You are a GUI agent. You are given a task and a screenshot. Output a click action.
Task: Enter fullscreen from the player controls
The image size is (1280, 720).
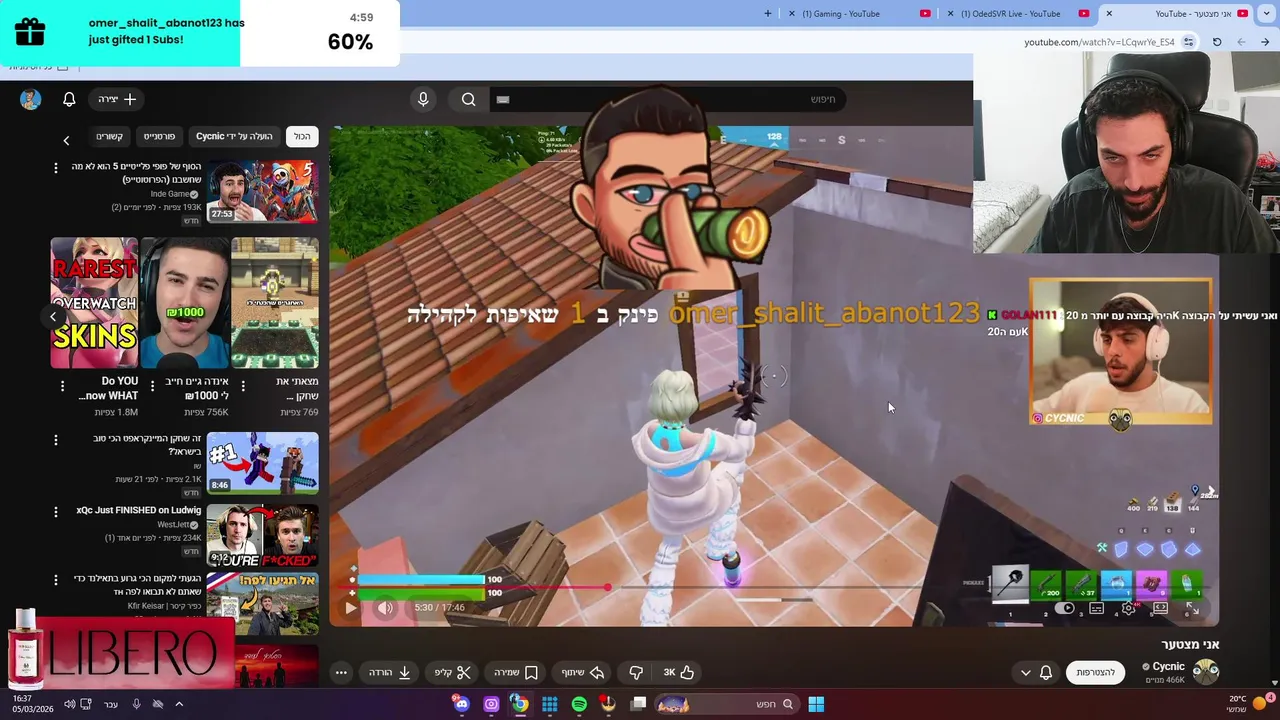[x=1192, y=608]
